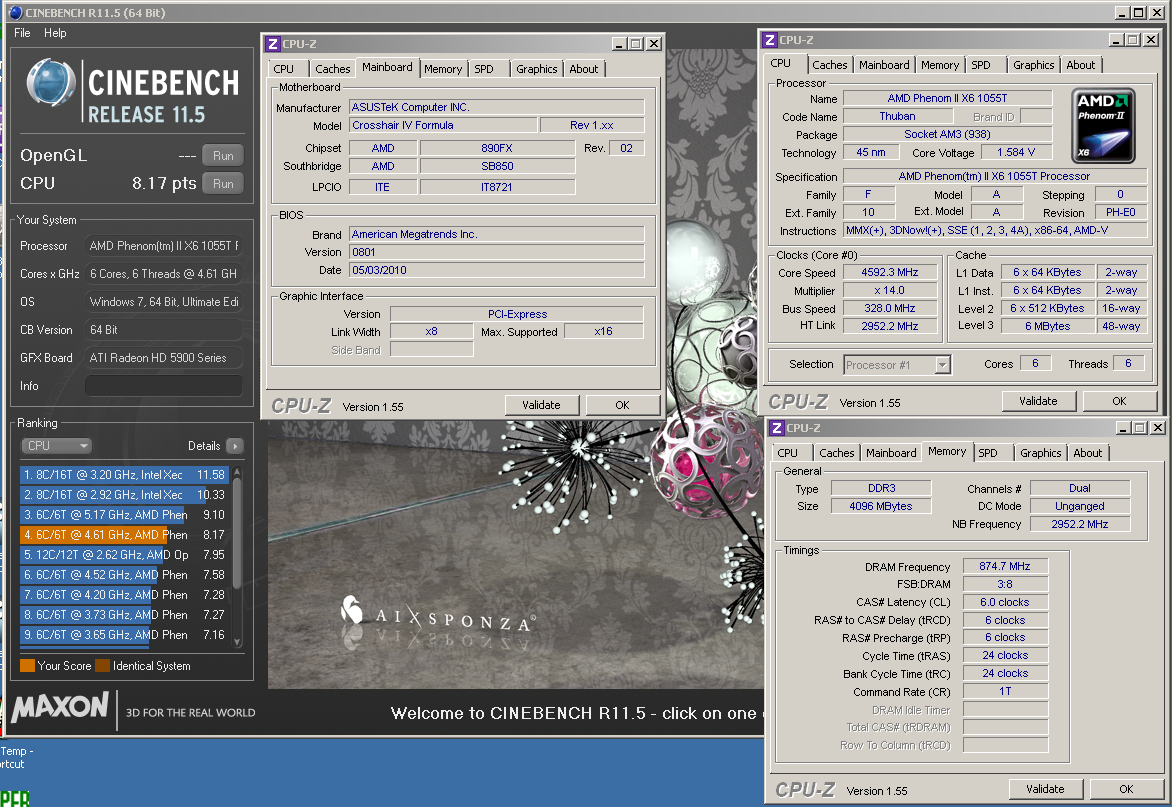The image size is (1172, 807).
Task: Click the DRAM Frequency value 874.7 MHz
Action: click(1005, 566)
